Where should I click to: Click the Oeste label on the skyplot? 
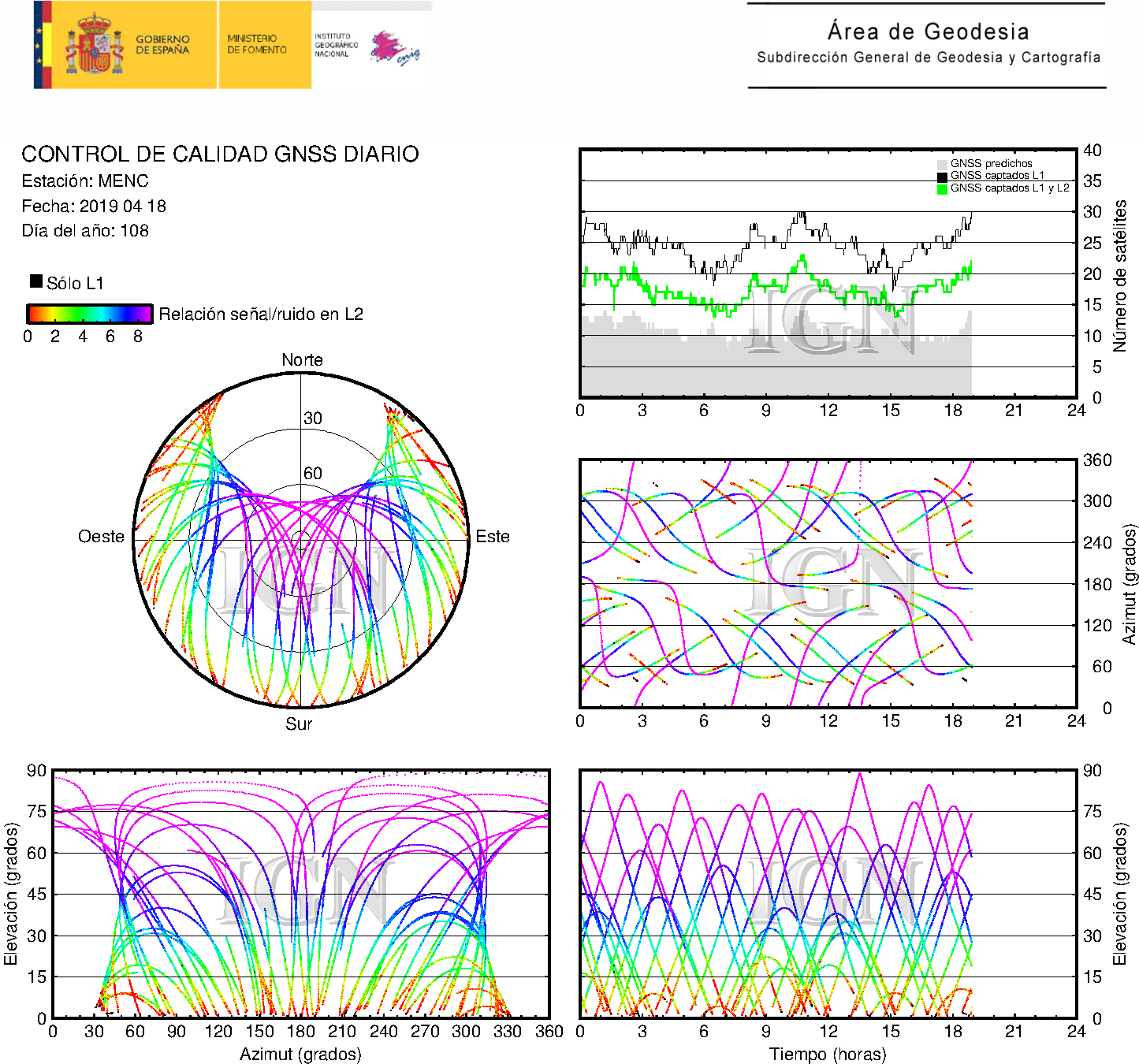(101, 537)
